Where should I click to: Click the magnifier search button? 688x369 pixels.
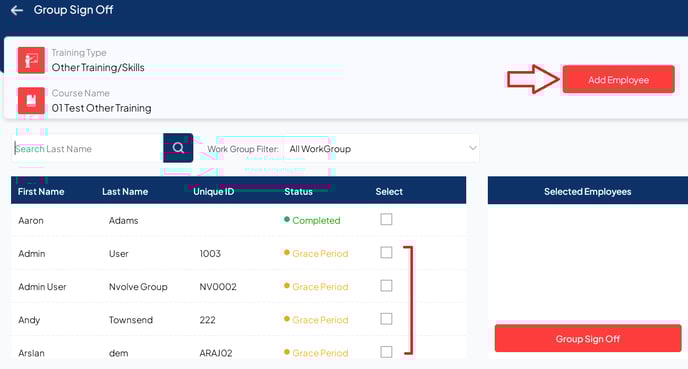pyautogui.click(x=178, y=148)
